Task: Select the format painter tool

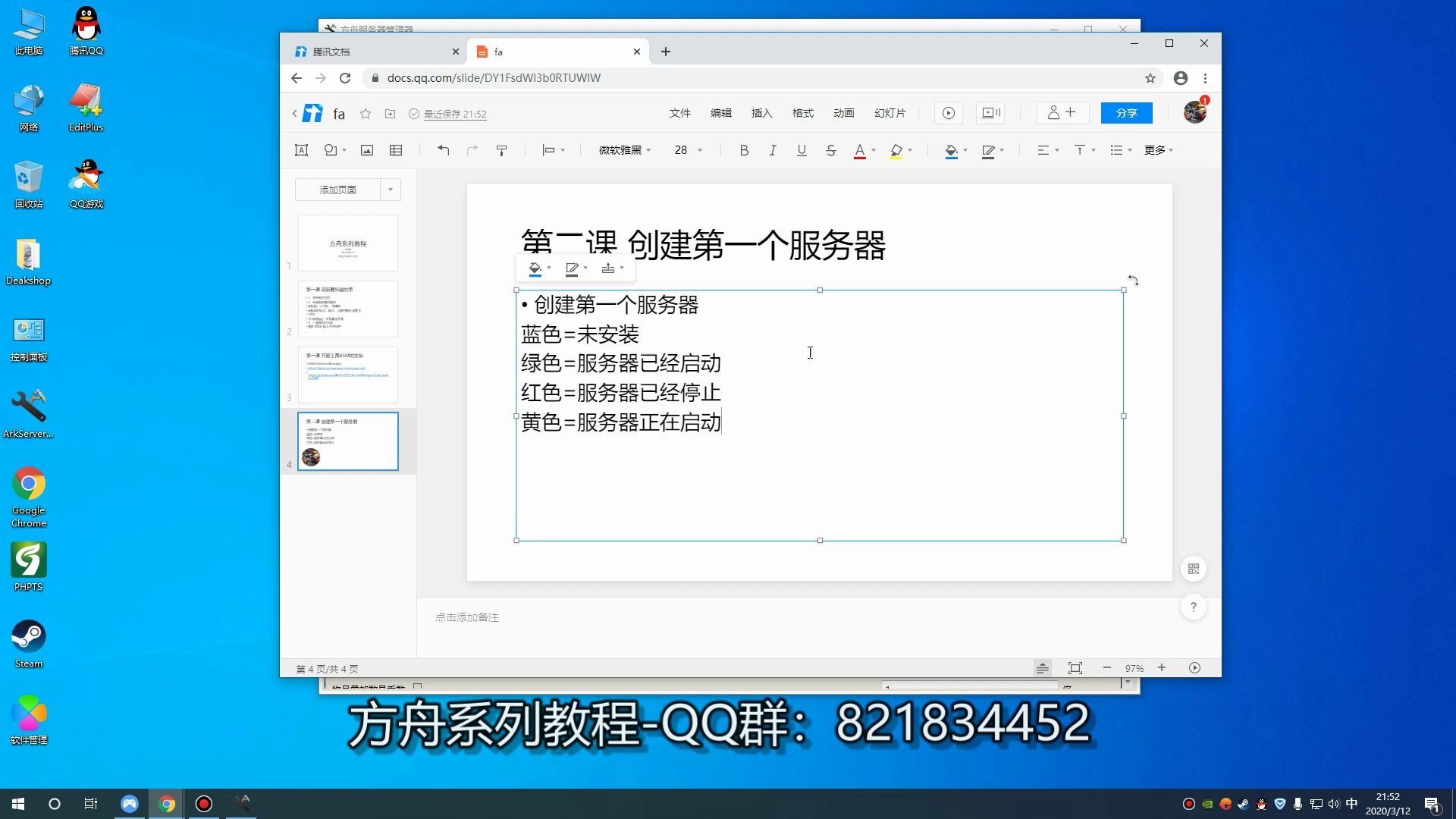Action: [x=502, y=150]
